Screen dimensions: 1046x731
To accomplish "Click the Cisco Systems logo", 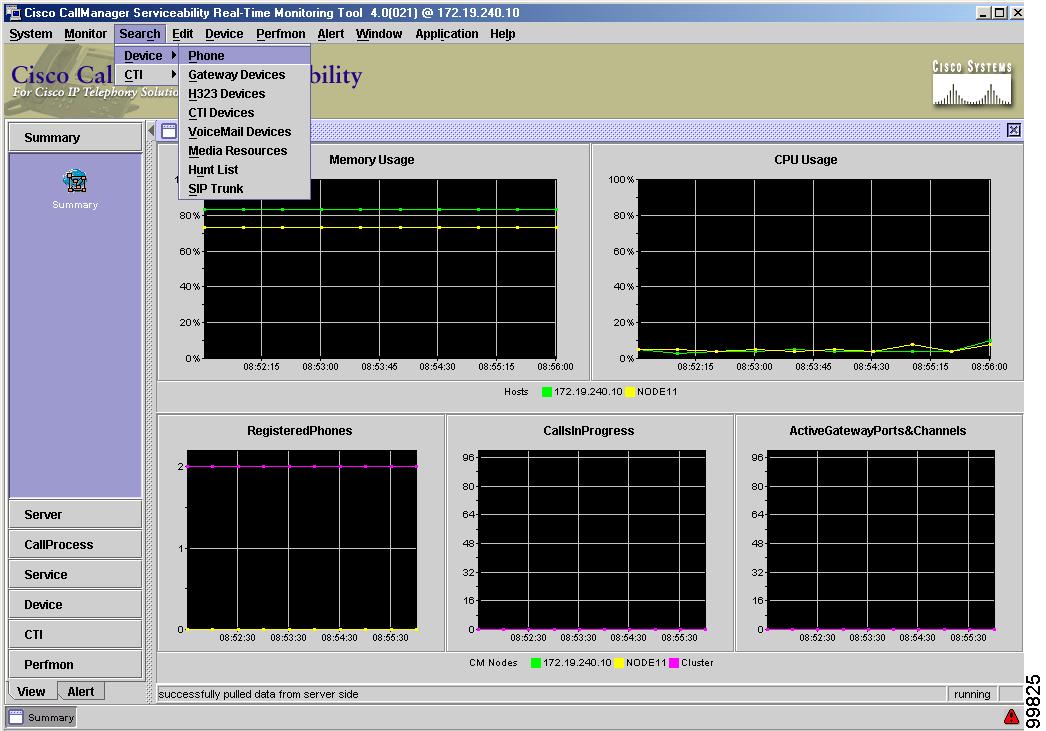I will pos(972,83).
